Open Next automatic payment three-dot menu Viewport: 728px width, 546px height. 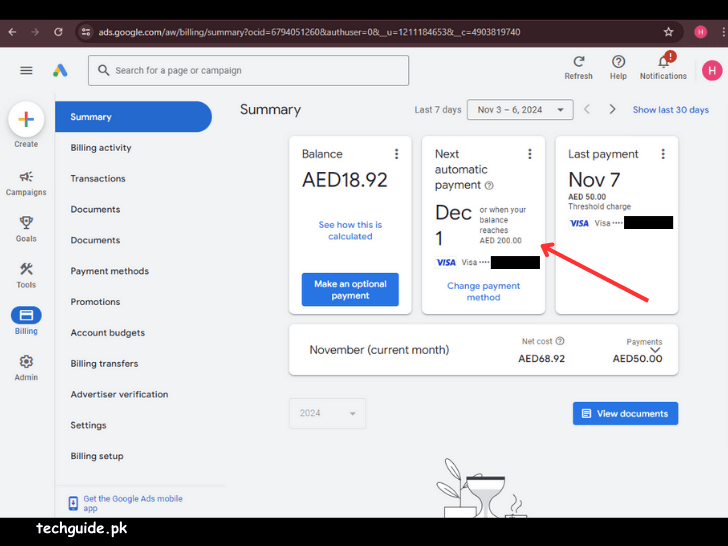pos(529,154)
